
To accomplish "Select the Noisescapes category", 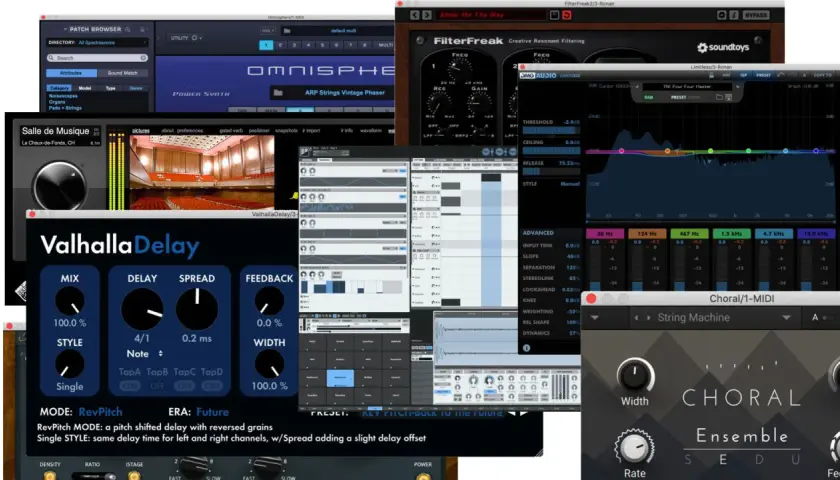I will pos(63,96).
